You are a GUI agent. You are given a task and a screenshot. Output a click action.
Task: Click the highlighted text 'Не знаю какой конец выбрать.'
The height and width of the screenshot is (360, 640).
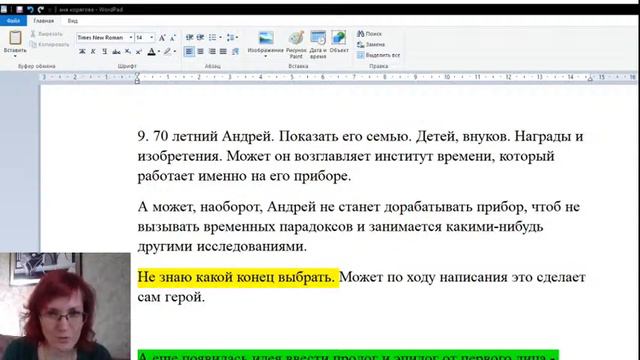236,277
